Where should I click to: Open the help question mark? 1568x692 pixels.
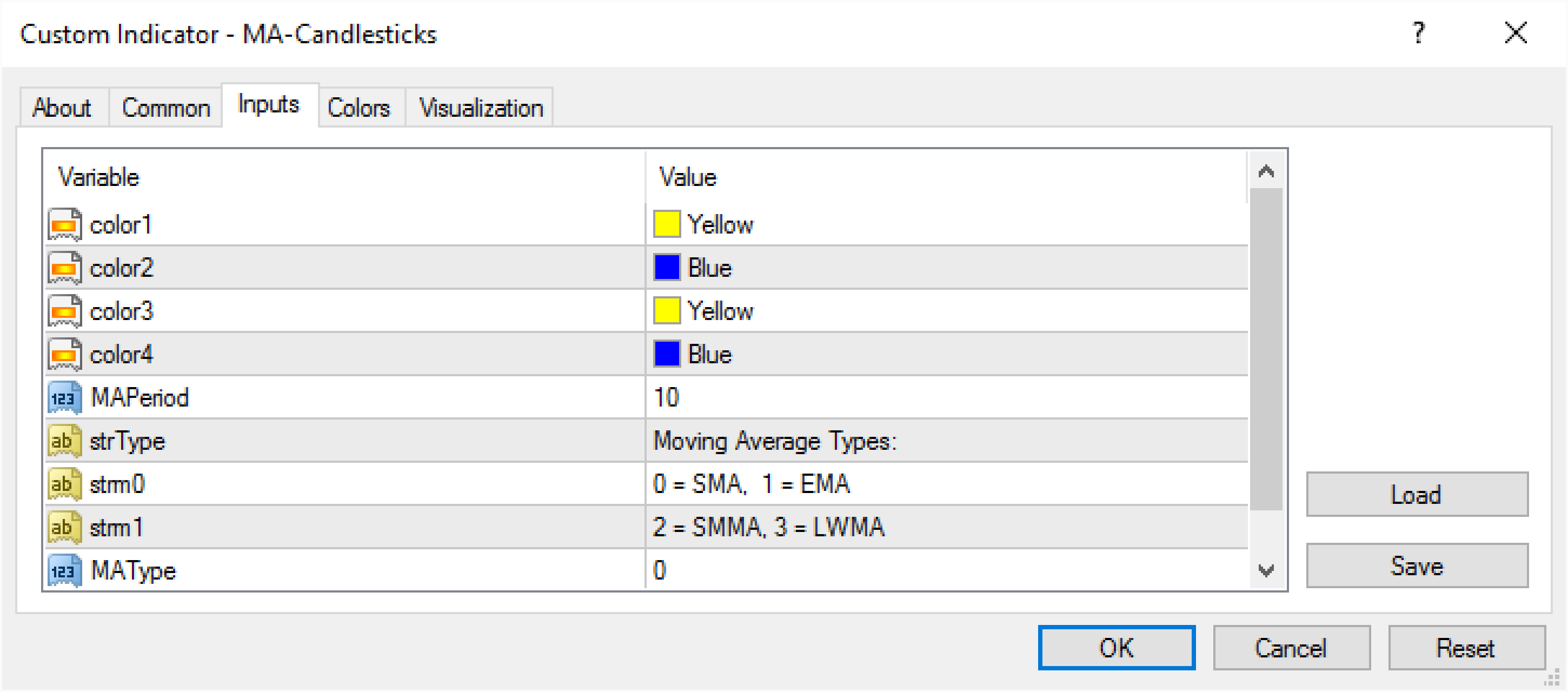1418,34
